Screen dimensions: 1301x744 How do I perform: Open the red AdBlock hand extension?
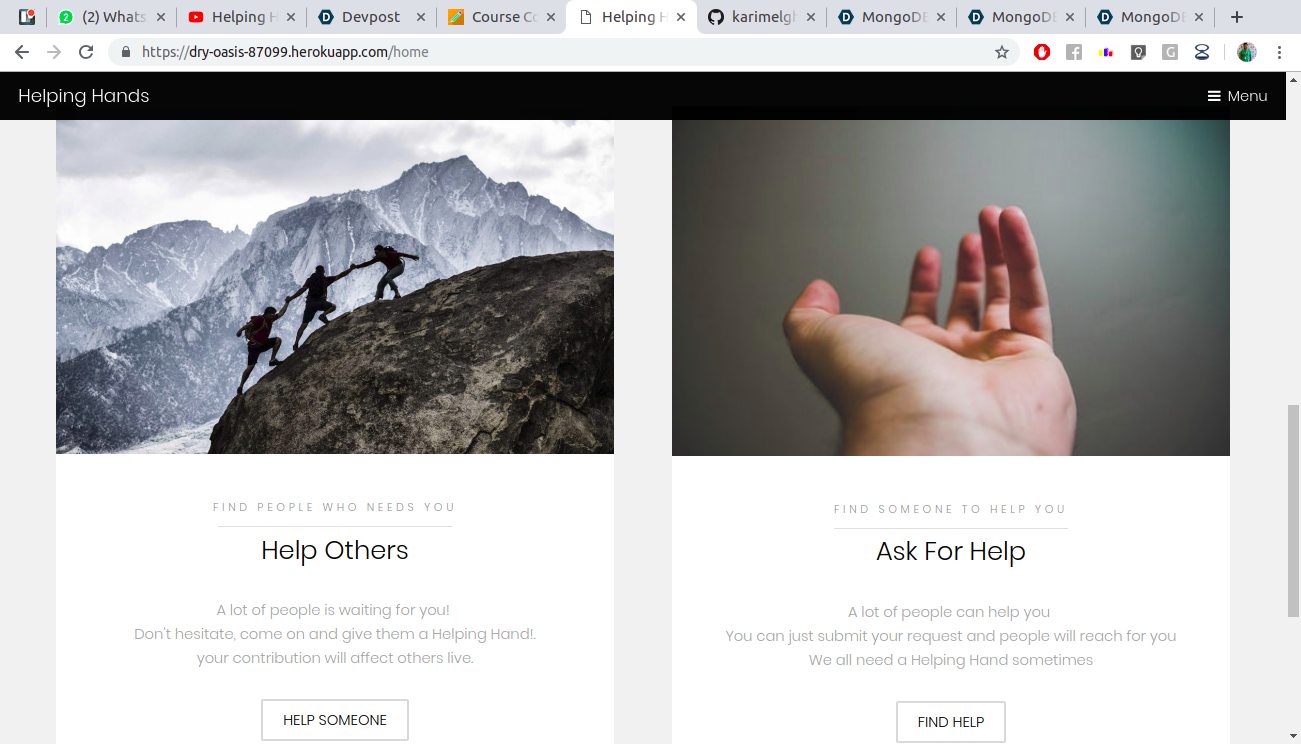[x=1042, y=52]
